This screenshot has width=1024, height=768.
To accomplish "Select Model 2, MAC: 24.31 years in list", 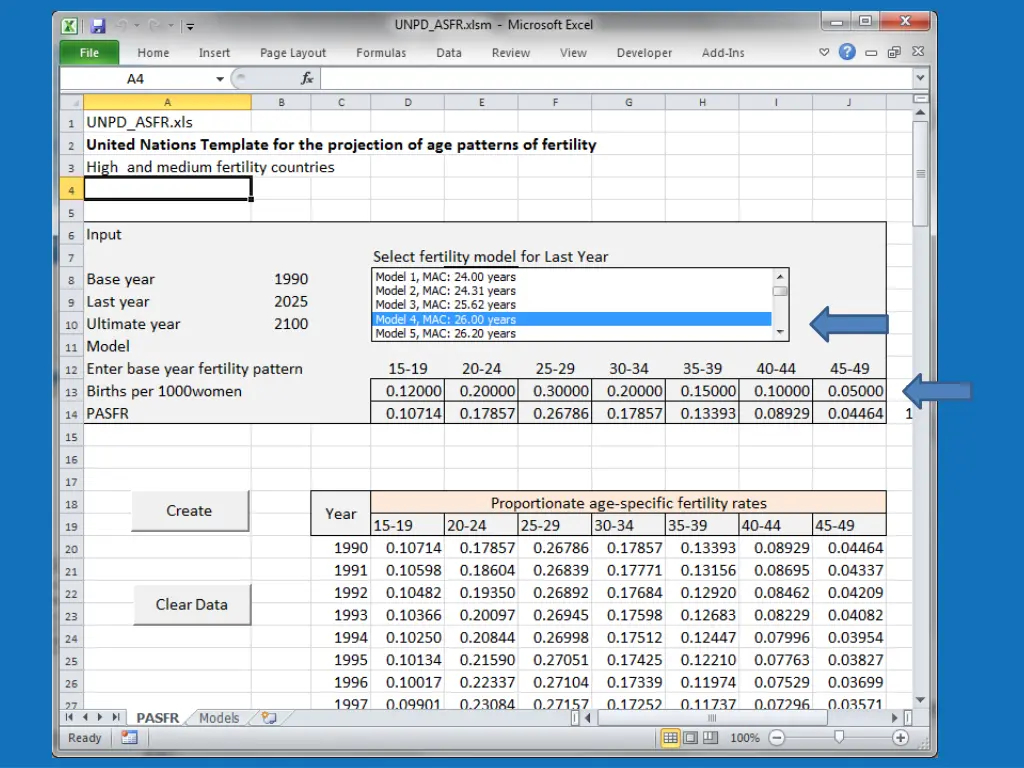I will coord(445,291).
